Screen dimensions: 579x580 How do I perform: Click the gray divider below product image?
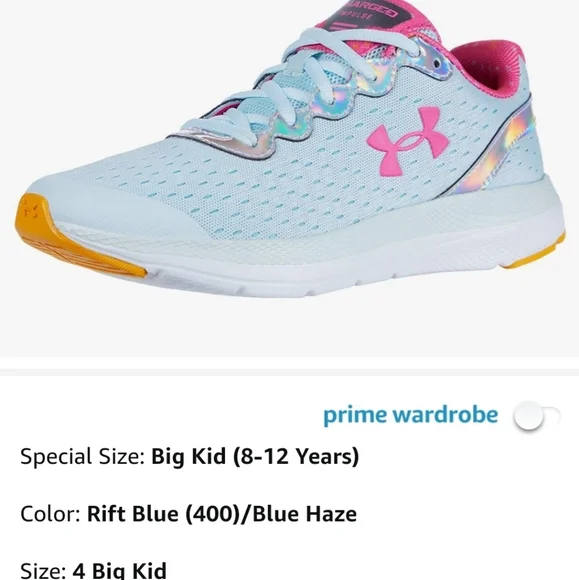289,372
